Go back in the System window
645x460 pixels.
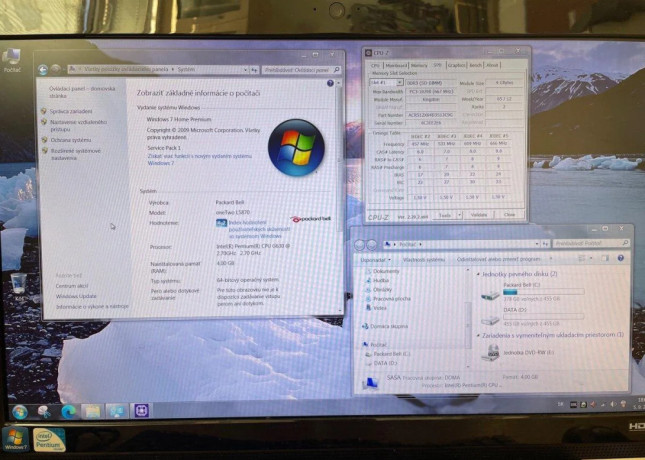43,70
